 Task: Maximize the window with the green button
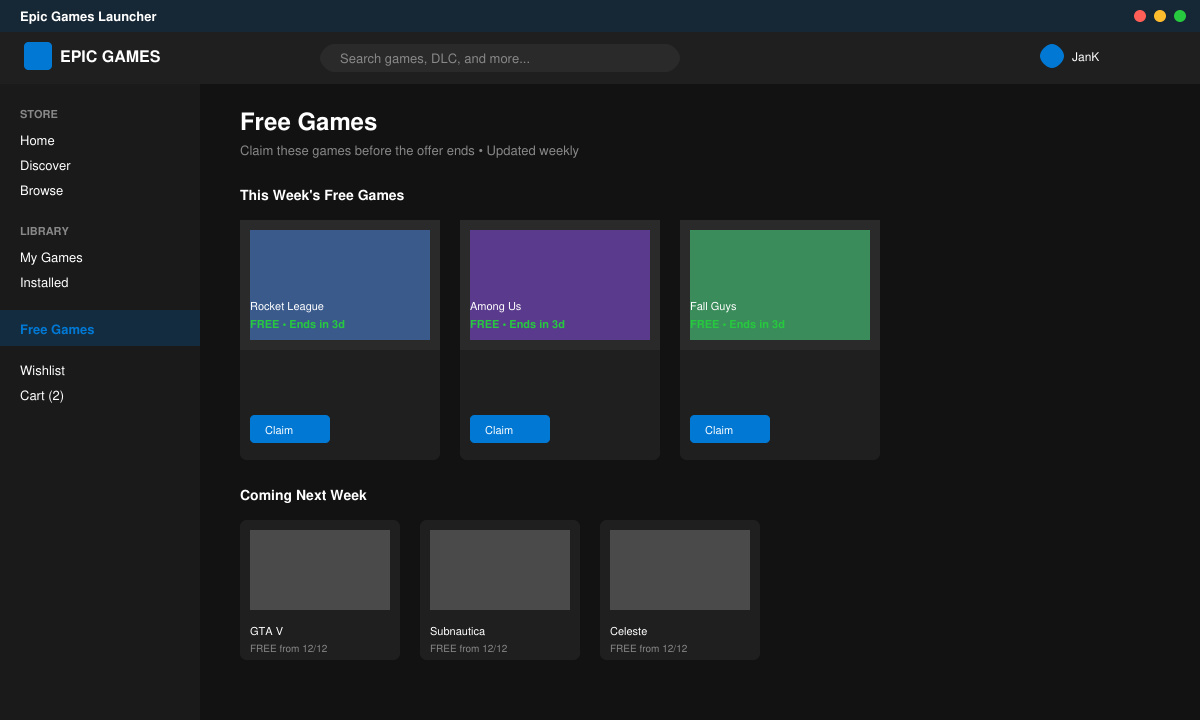1180,16
